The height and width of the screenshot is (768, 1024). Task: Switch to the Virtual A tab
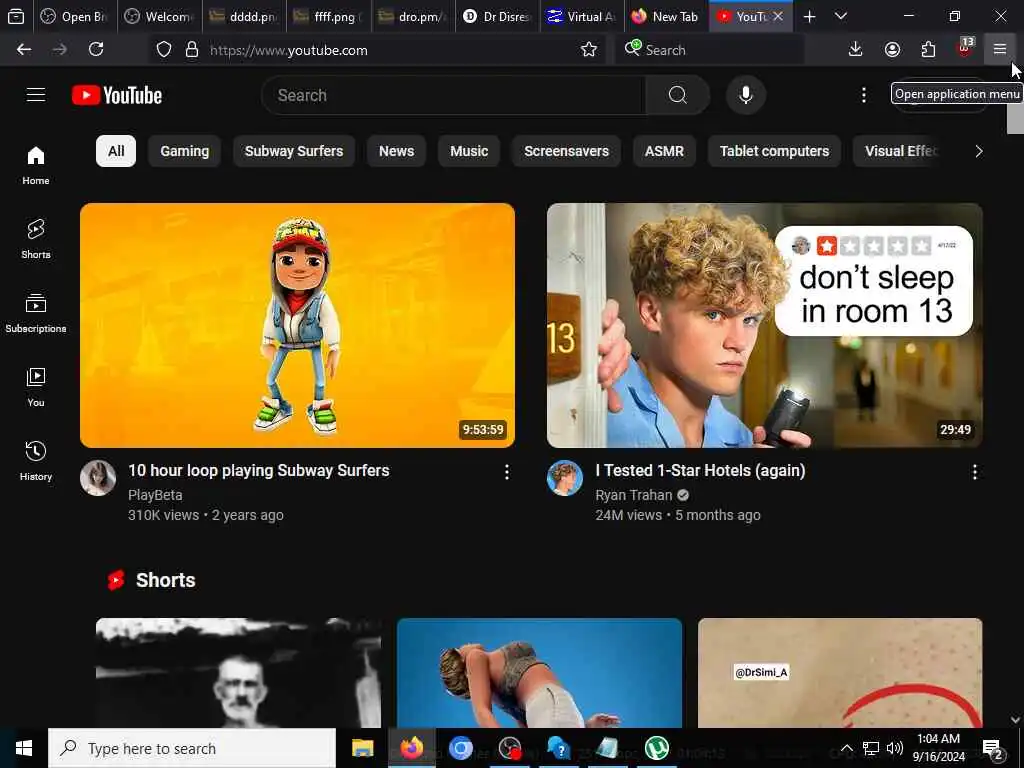pyautogui.click(x=582, y=17)
